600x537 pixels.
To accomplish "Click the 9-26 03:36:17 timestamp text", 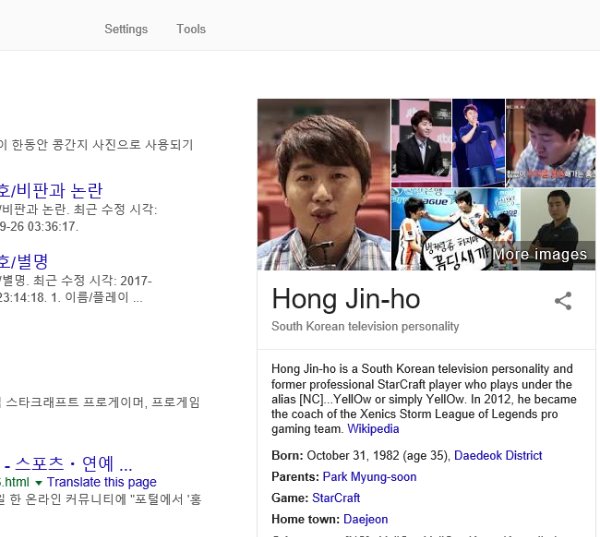I will pyautogui.click(x=39, y=227).
